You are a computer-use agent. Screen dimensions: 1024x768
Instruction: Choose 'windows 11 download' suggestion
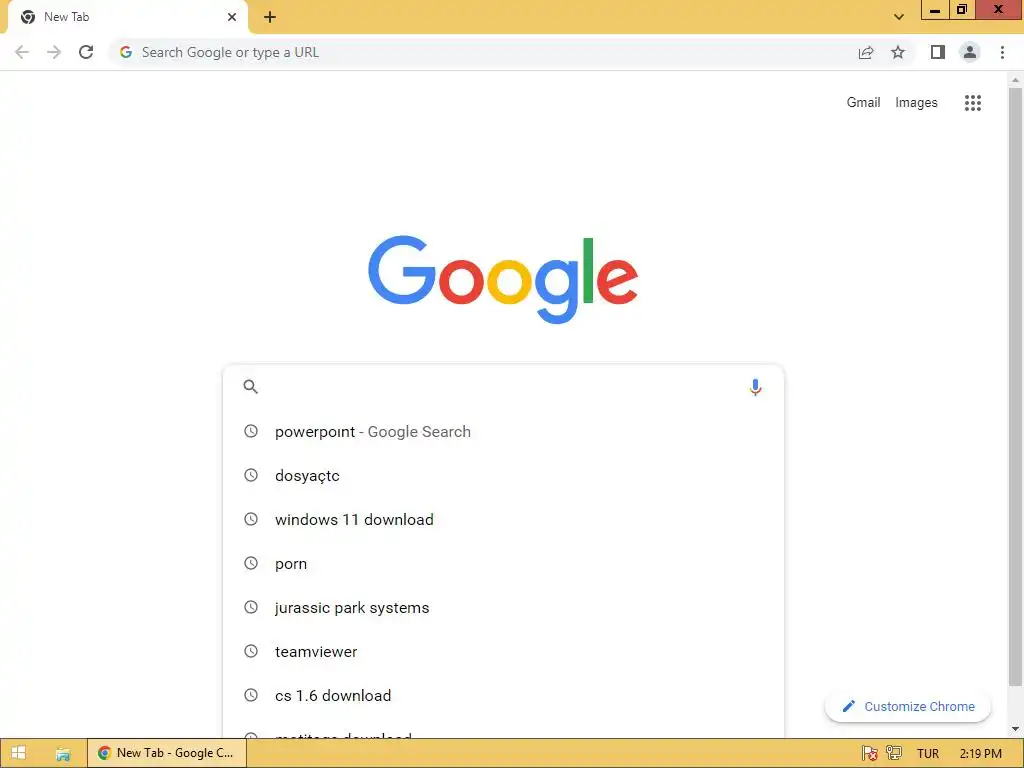[503, 520]
